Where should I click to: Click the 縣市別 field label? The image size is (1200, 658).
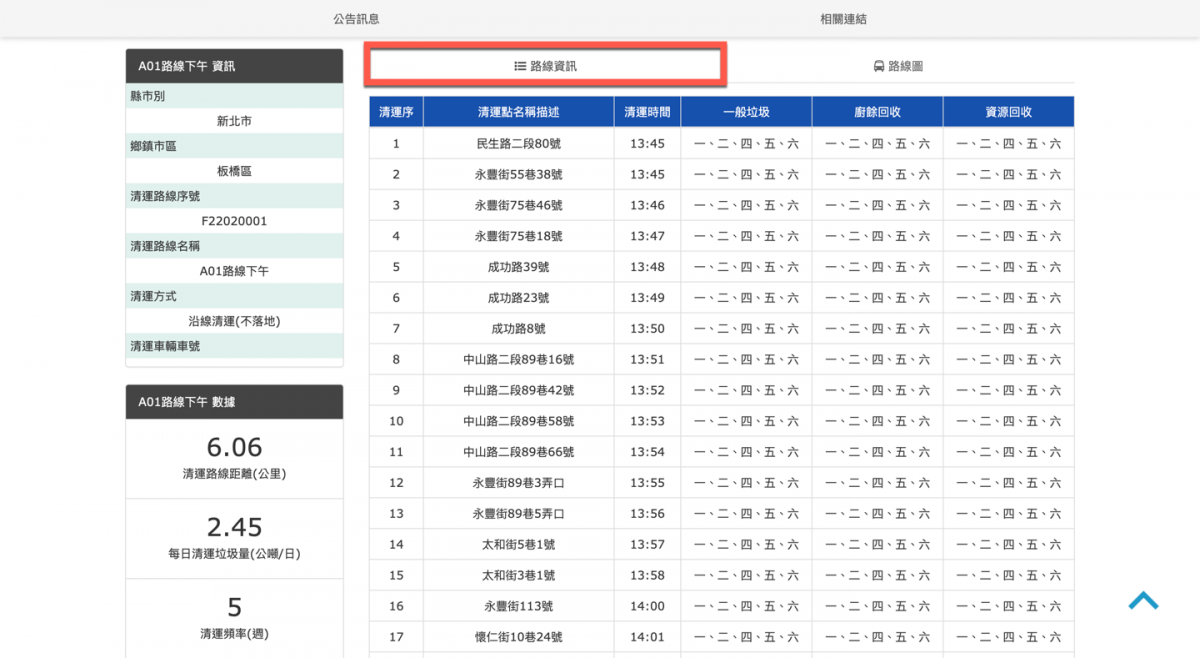[147, 96]
